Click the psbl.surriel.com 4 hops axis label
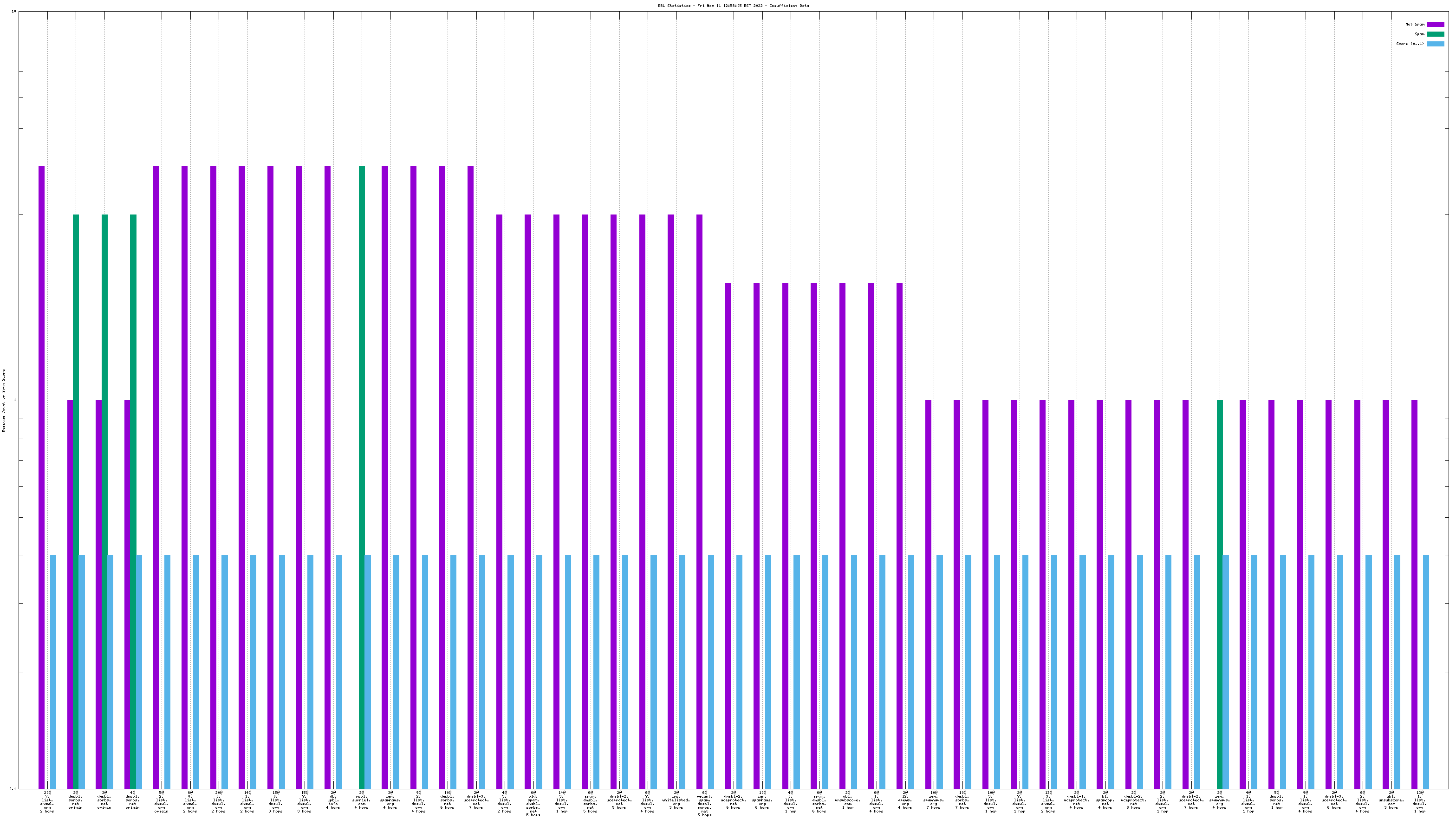1456x819 pixels. pyautogui.click(x=361, y=800)
